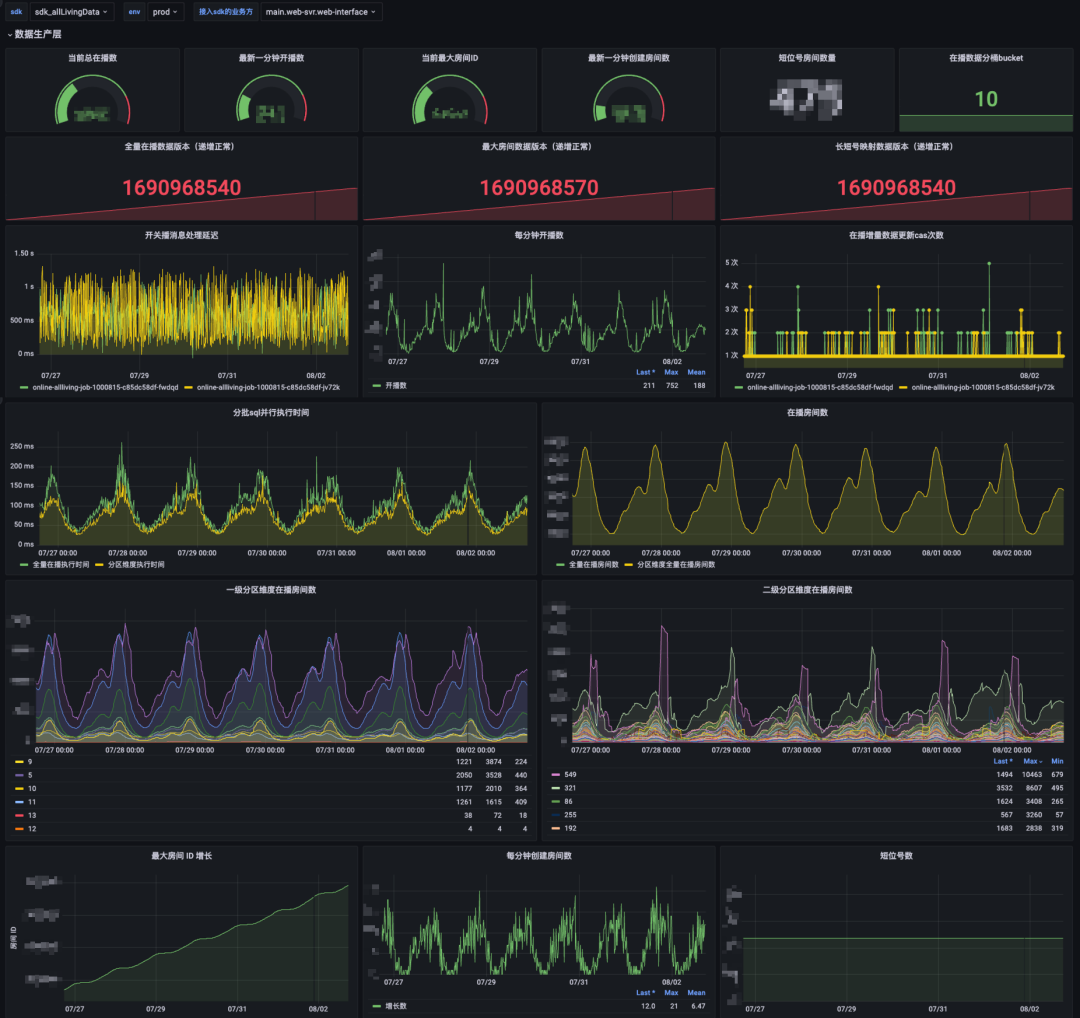Select series 13 in 一级分区维度在播房间数 legend
Image resolution: width=1080 pixels, height=1018 pixels.
pos(32,815)
